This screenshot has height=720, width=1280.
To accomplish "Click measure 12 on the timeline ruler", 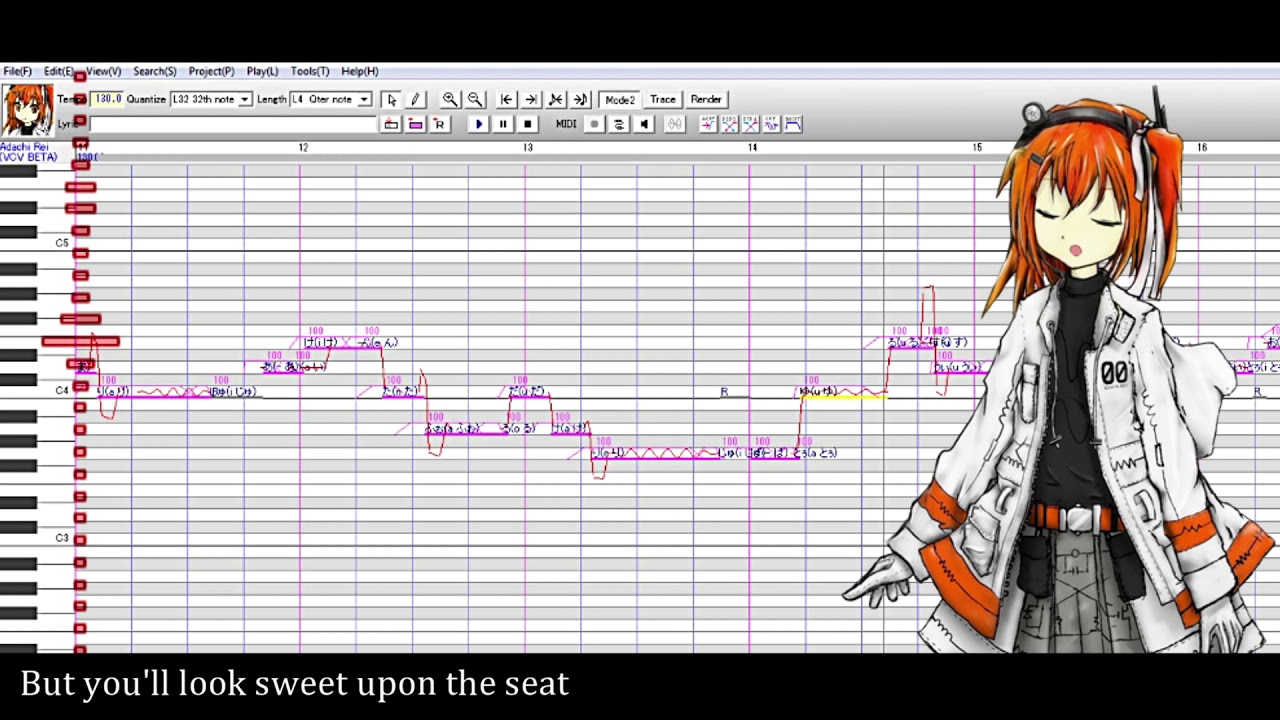I will tap(303, 148).
